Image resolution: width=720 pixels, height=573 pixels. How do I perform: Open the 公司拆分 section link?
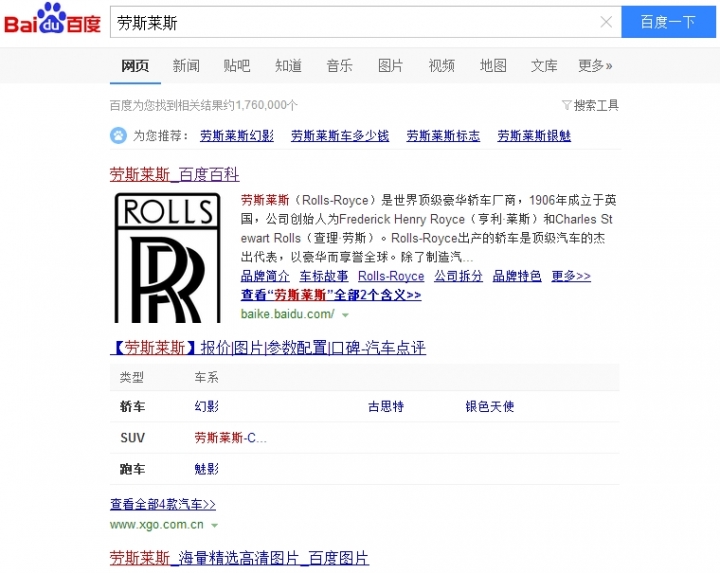(458, 276)
